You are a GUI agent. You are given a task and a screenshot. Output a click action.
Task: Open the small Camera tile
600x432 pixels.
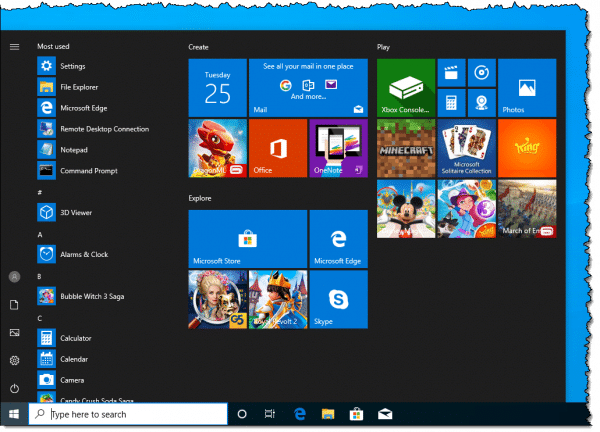[x=482, y=103]
